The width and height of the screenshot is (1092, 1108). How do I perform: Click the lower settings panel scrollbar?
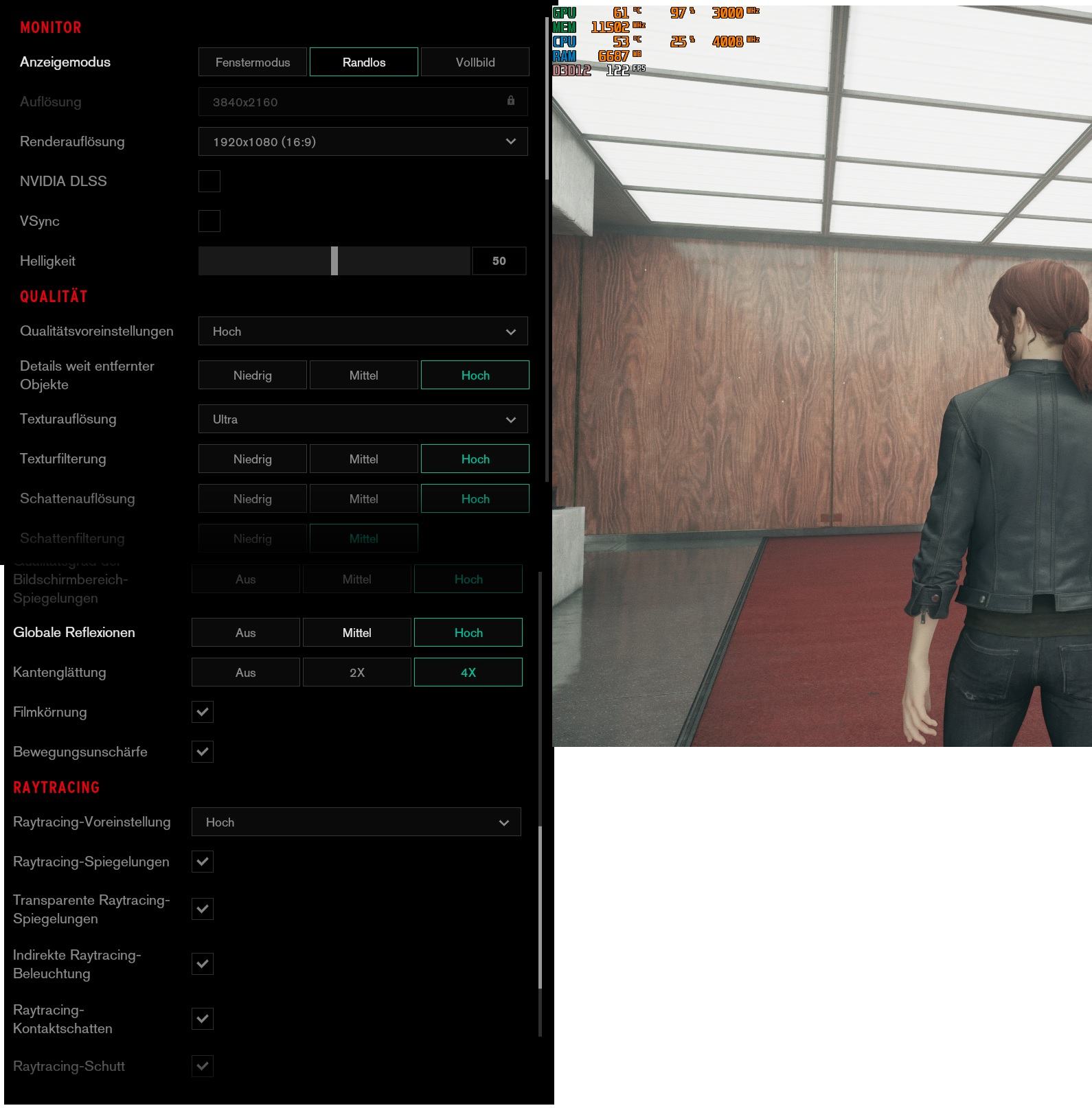[541, 906]
